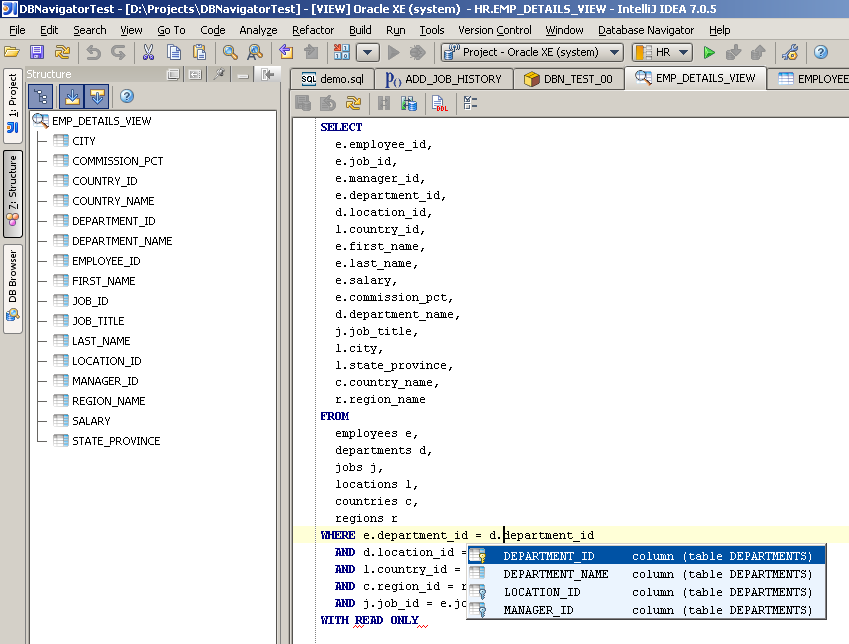
Task: Open Find with the magnifier icon
Action: click(x=230, y=52)
